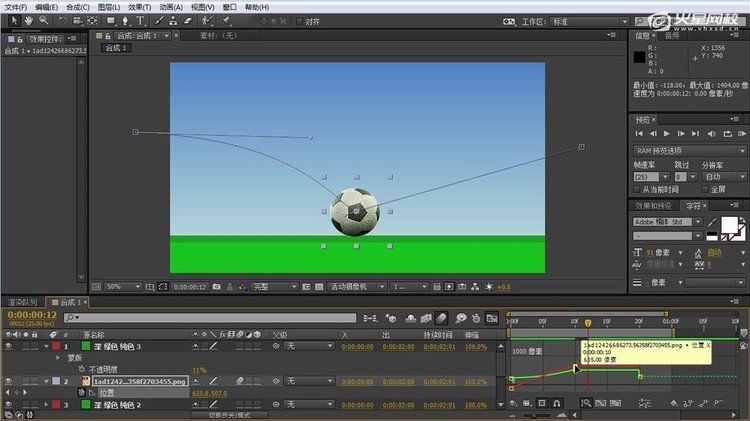
Task: Toggle the full screen checkbox
Action: click(705, 189)
